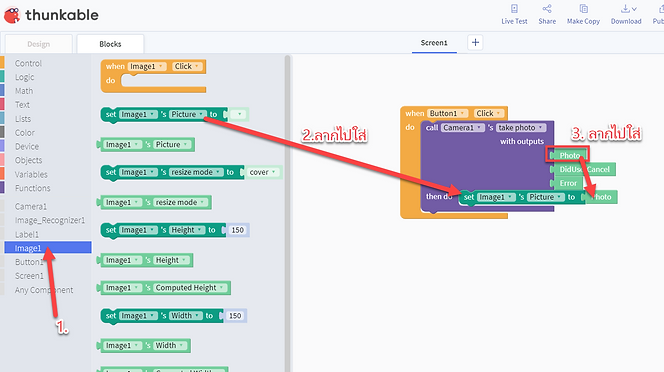The image size is (664, 372).
Task: Click the Error output block
Action: (567, 183)
